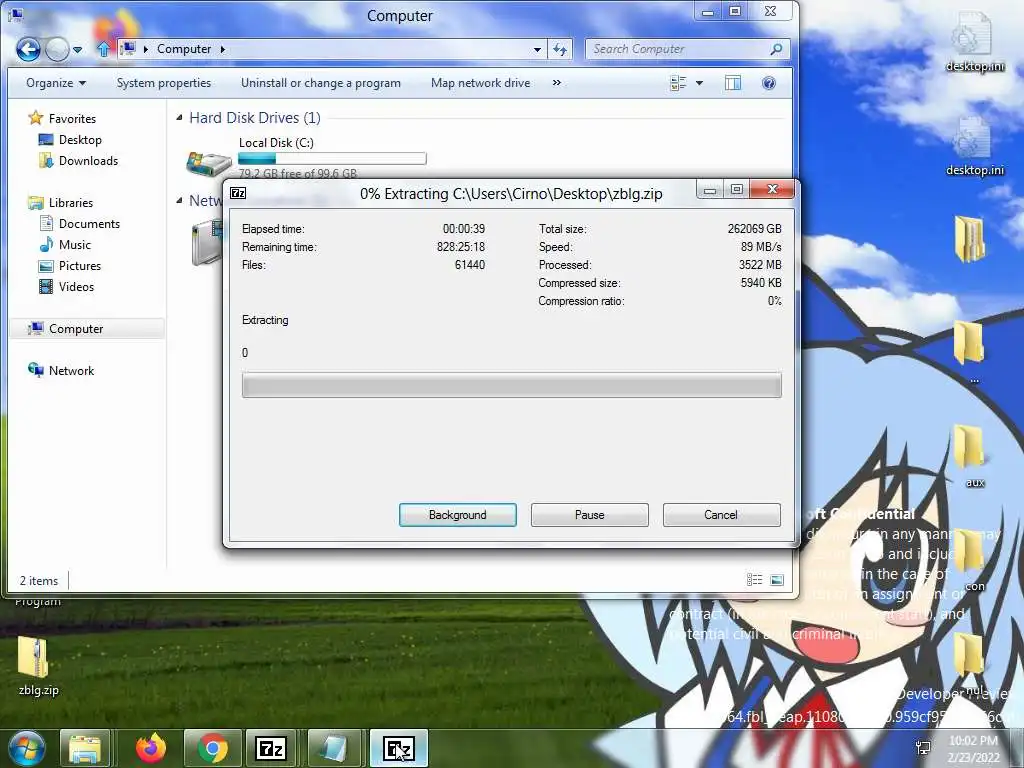Click the 2 items status text
1024x768 pixels.
tap(39, 581)
